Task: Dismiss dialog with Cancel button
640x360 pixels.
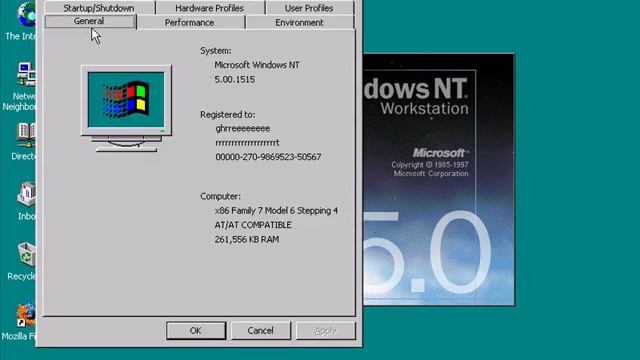Action: [260, 331]
